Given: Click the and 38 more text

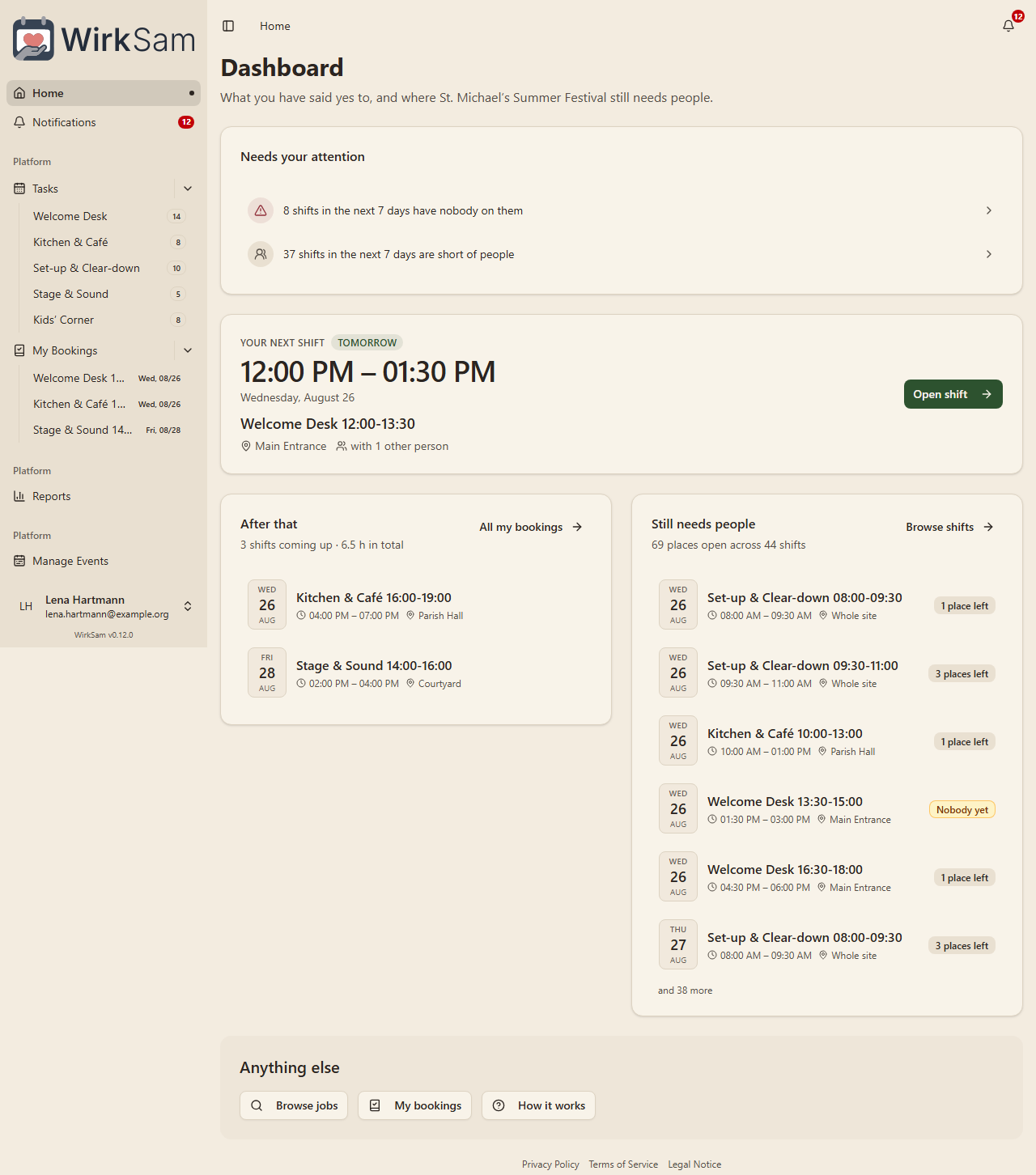Looking at the screenshot, I should (x=686, y=990).
